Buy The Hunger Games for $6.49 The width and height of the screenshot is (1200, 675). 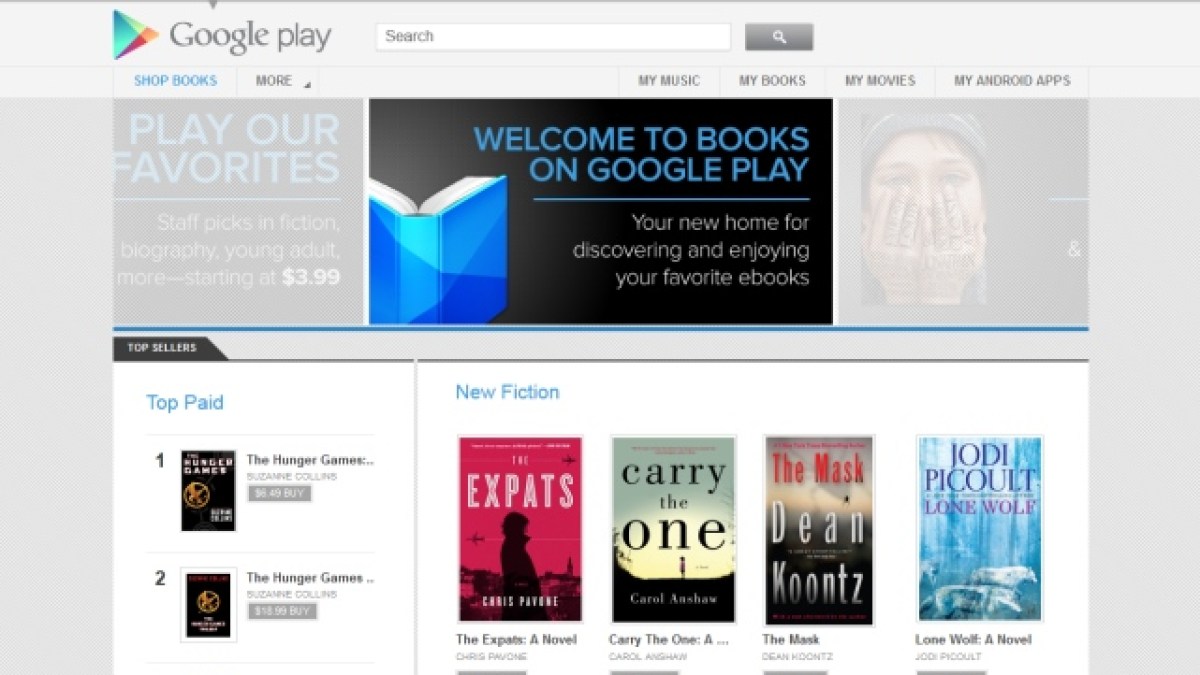click(x=280, y=493)
